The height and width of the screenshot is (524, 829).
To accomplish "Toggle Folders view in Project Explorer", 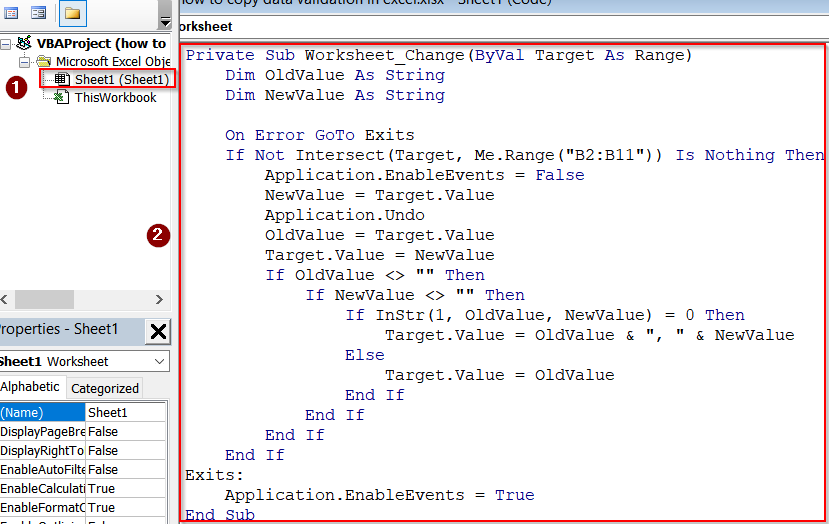I will 72,13.
